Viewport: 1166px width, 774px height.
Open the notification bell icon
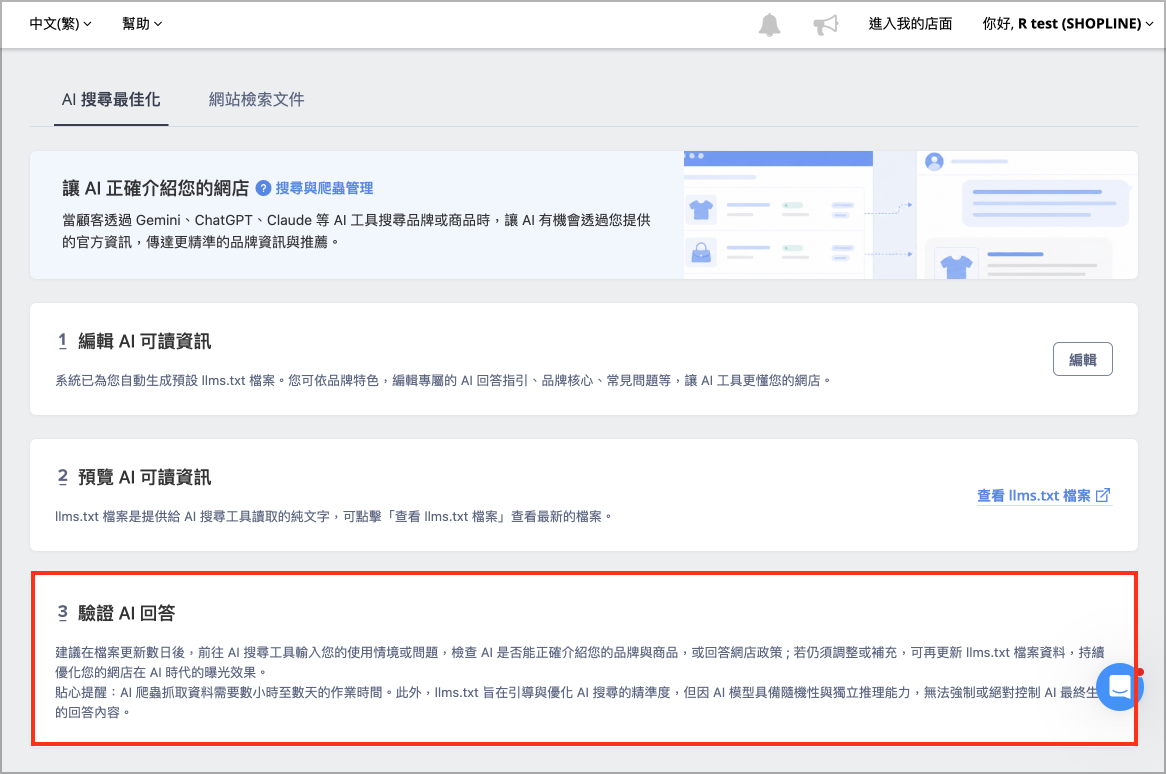769,25
